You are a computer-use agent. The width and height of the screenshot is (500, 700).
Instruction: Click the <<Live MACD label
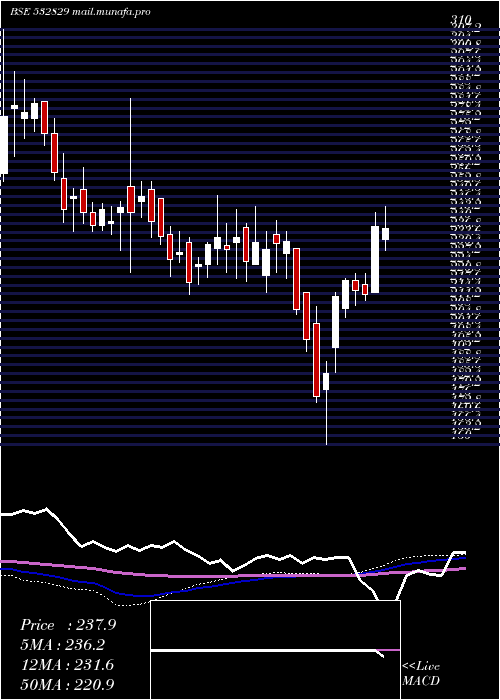pos(421,674)
